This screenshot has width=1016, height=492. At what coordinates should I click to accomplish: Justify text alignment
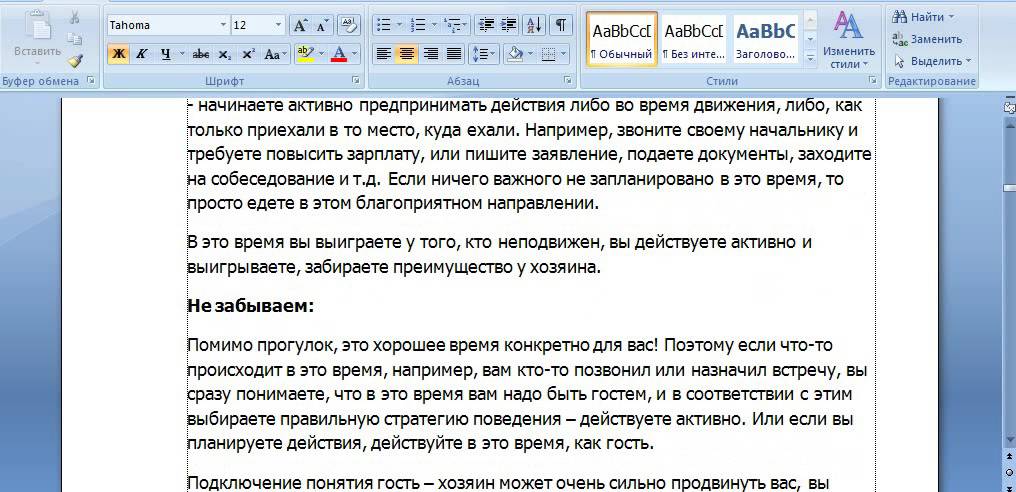pos(454,54)
